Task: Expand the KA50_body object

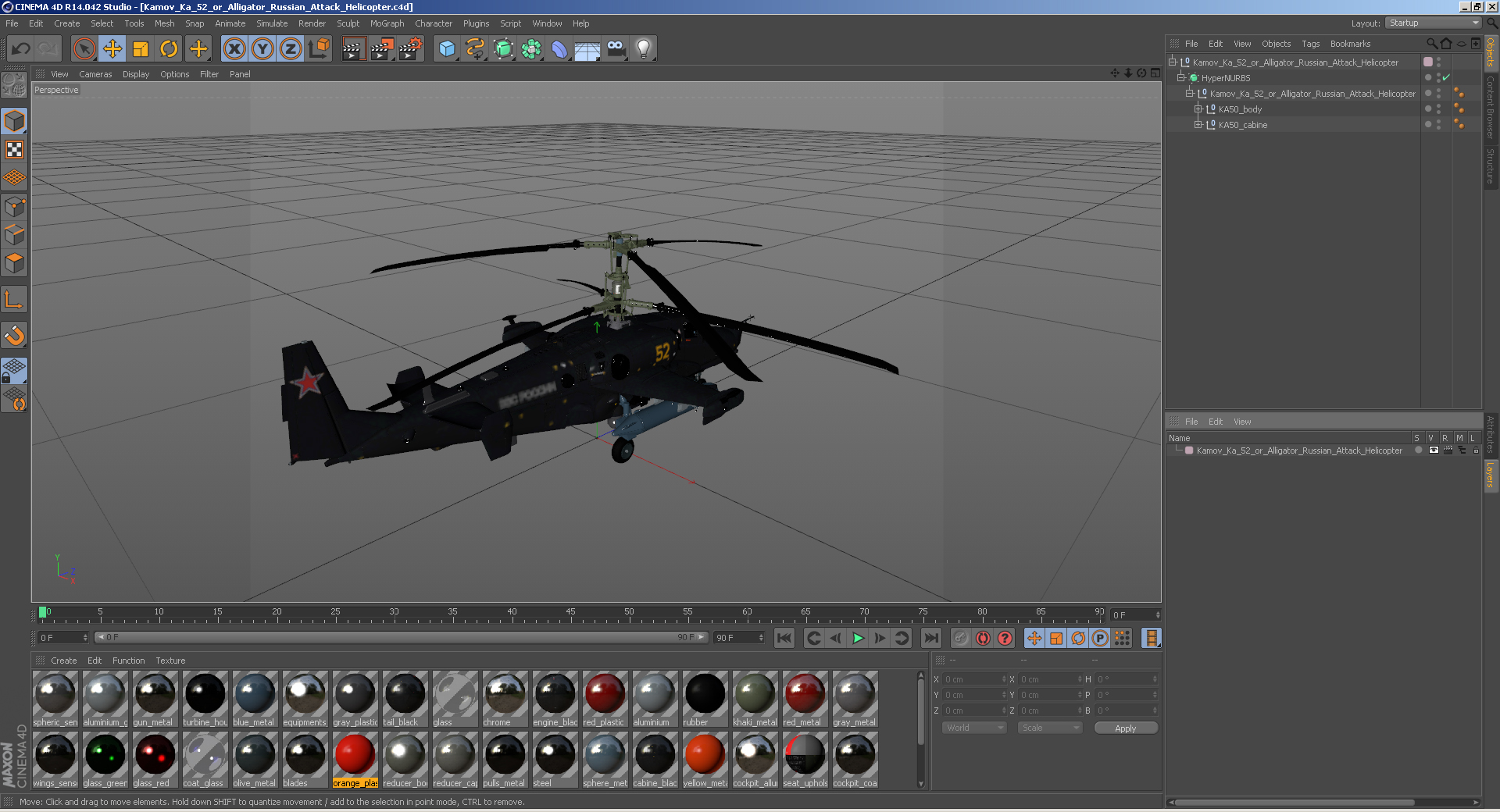Action: pos(1198,109)
